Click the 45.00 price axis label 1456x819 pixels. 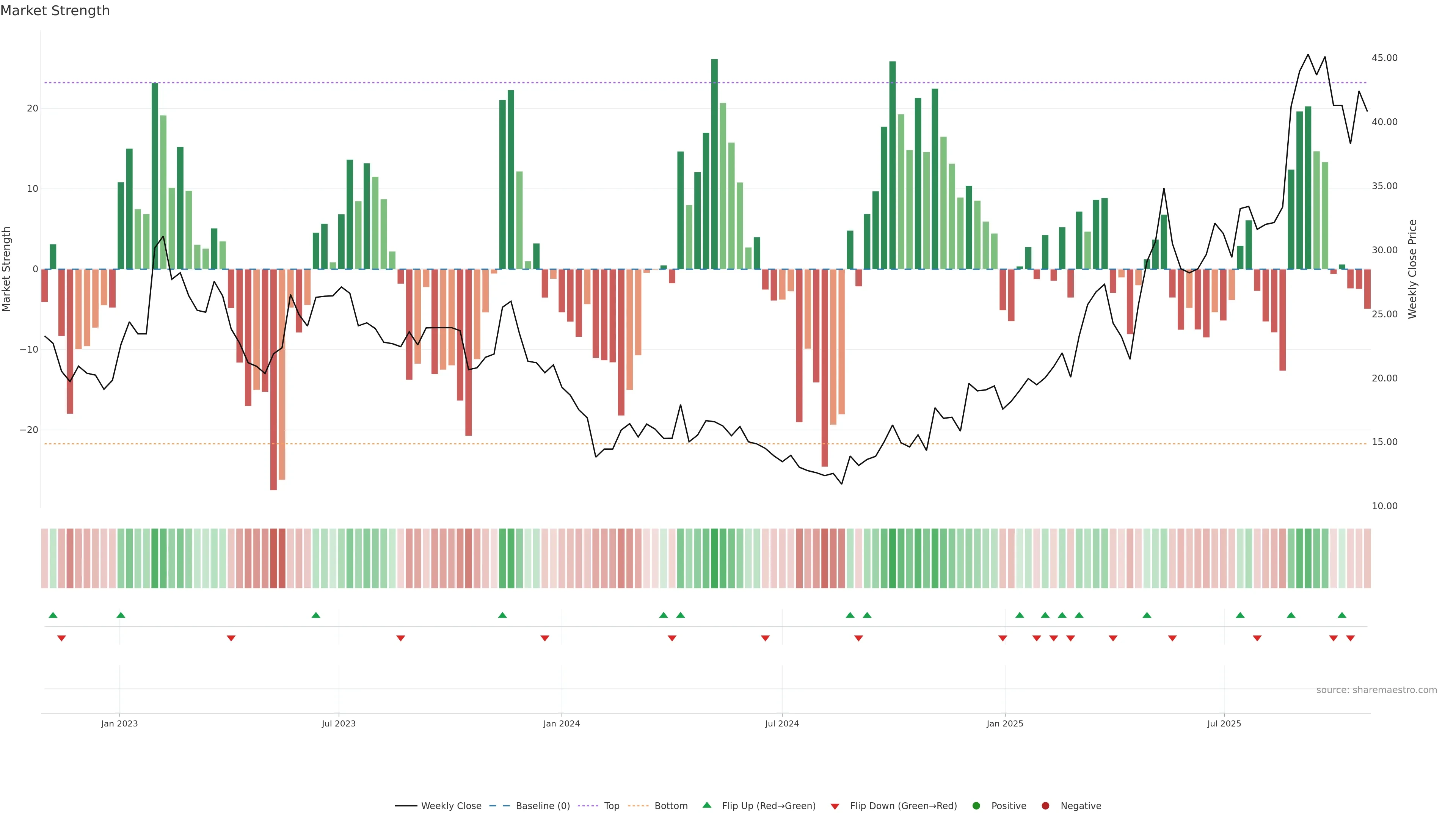coord(1384,58)
